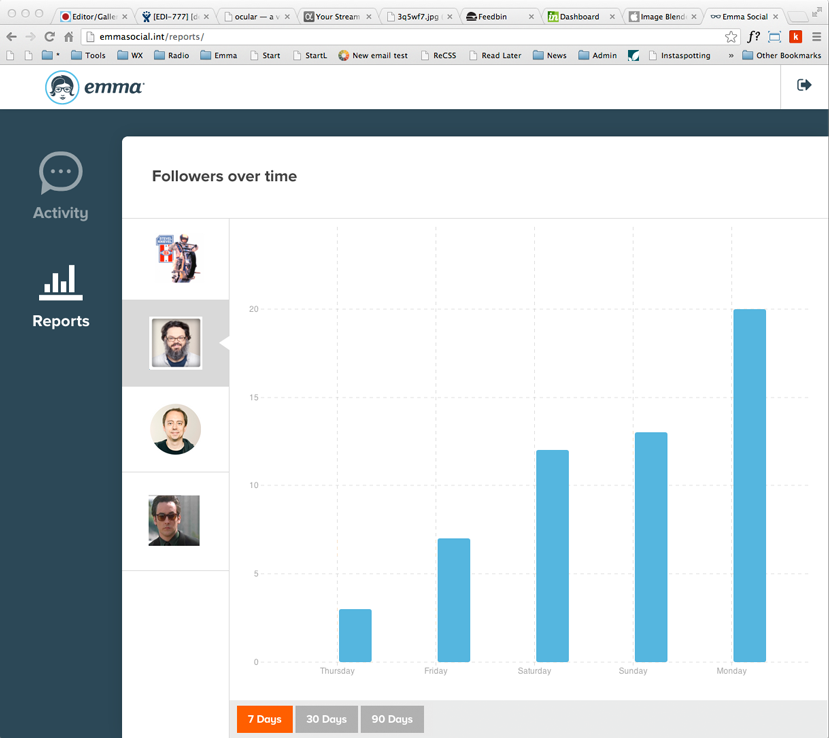The width and height of the screenshot is (829, 738).
Task: Show hidden bookmarks overflow chevron
Action: click(730, 56)
